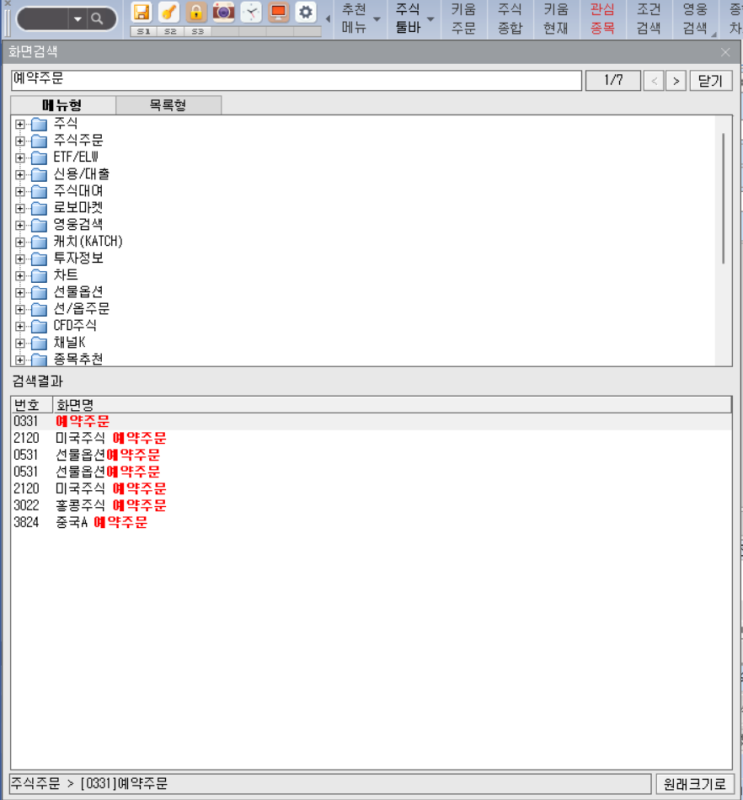The width and height of the screenshot is (743, 800).
Task: Open 관심종목 from the toolbar
Action: 602,19
